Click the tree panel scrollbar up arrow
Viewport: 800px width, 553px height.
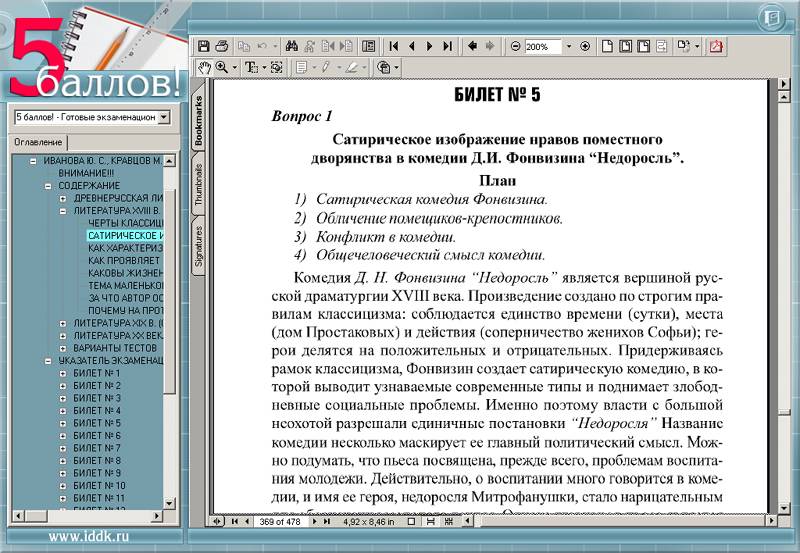pos(170,161)
